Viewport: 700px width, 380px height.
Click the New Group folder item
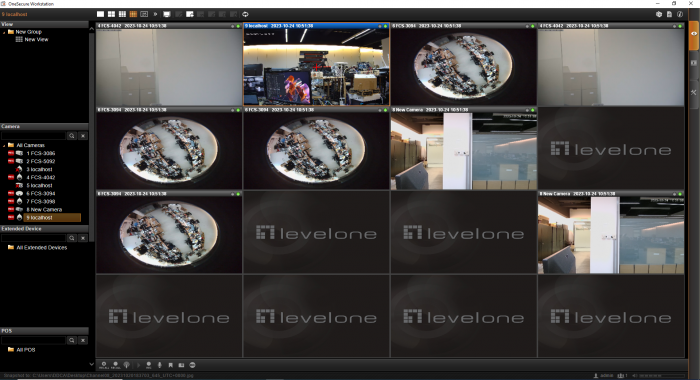click(28, 32)
